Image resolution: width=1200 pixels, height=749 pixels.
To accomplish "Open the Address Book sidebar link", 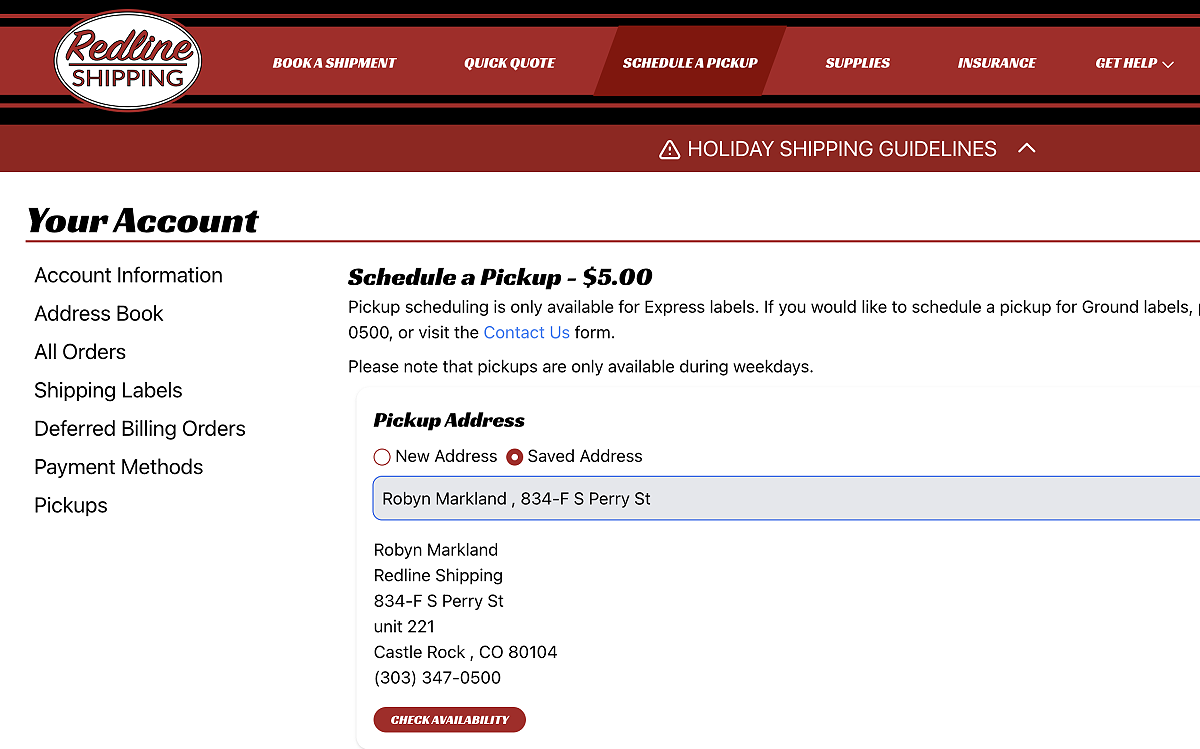I will point(99,314).
